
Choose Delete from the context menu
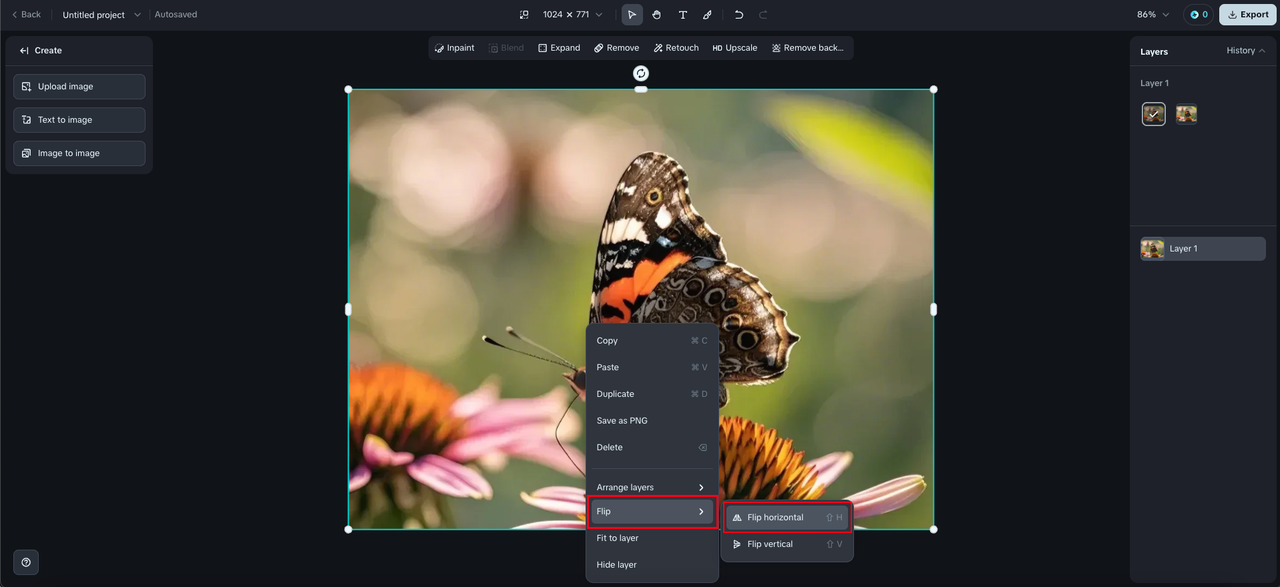[x=652, y=447]
